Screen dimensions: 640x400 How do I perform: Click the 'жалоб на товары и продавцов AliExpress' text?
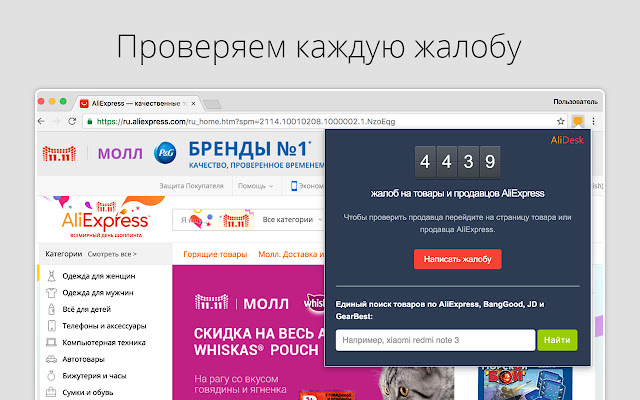[x=458, y=193]
